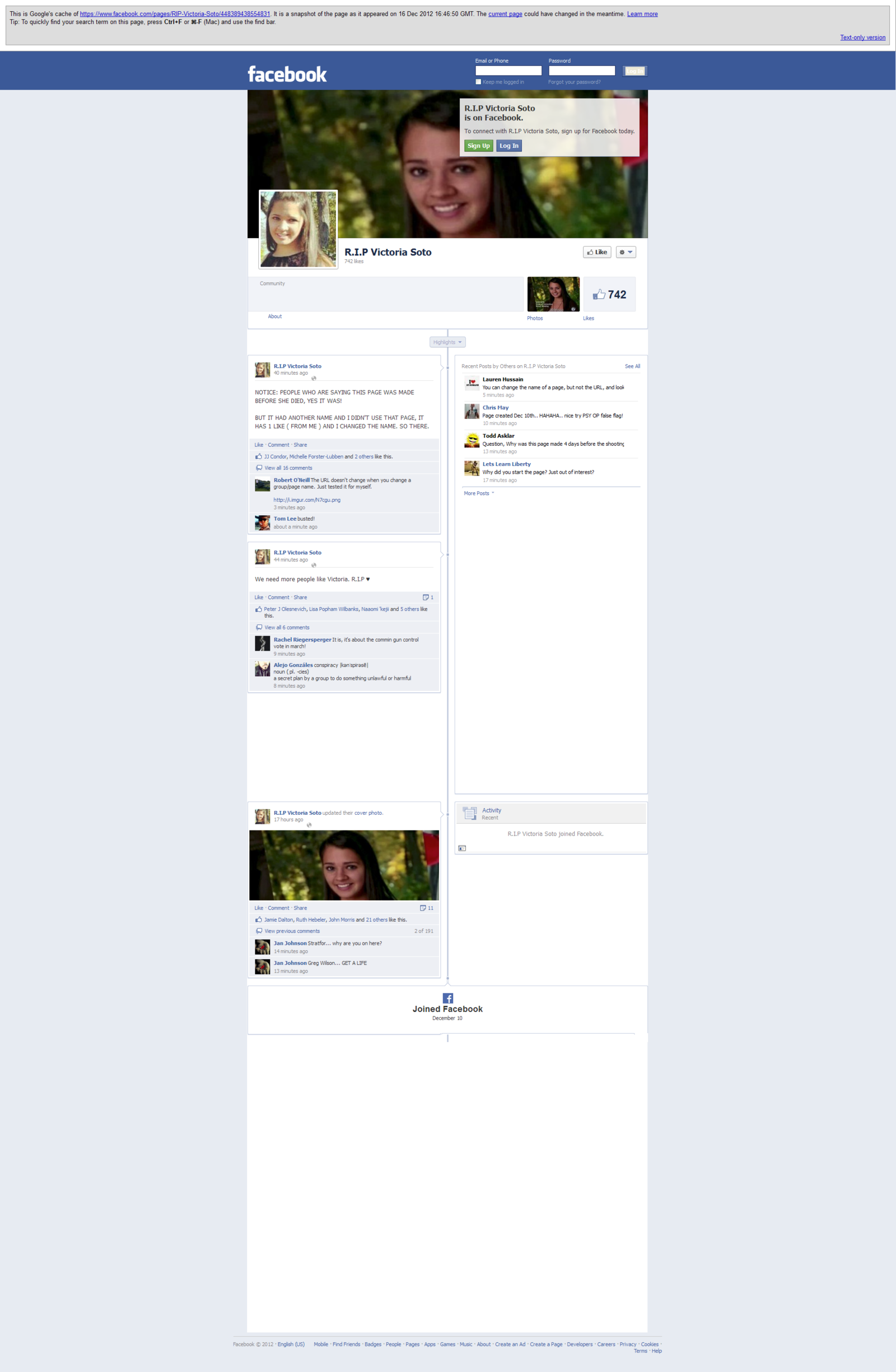
Task: Click the Activity panel icon
Action: pos(470,813)
